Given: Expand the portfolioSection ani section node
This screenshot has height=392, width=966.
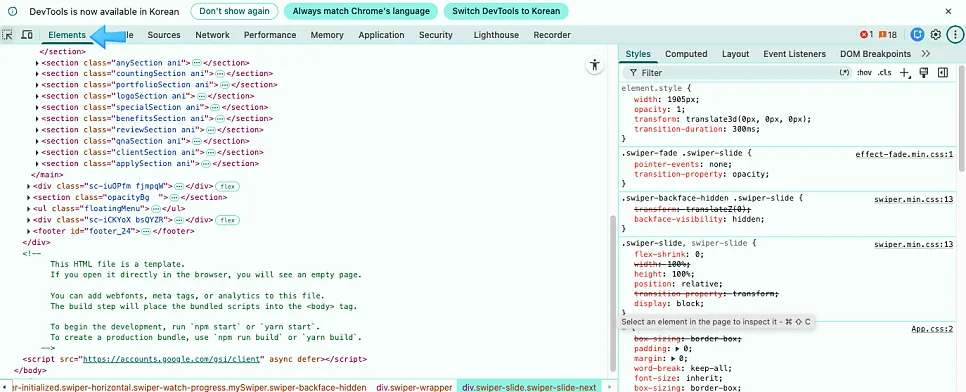Looking at the screenshot, I should [38, 85].
